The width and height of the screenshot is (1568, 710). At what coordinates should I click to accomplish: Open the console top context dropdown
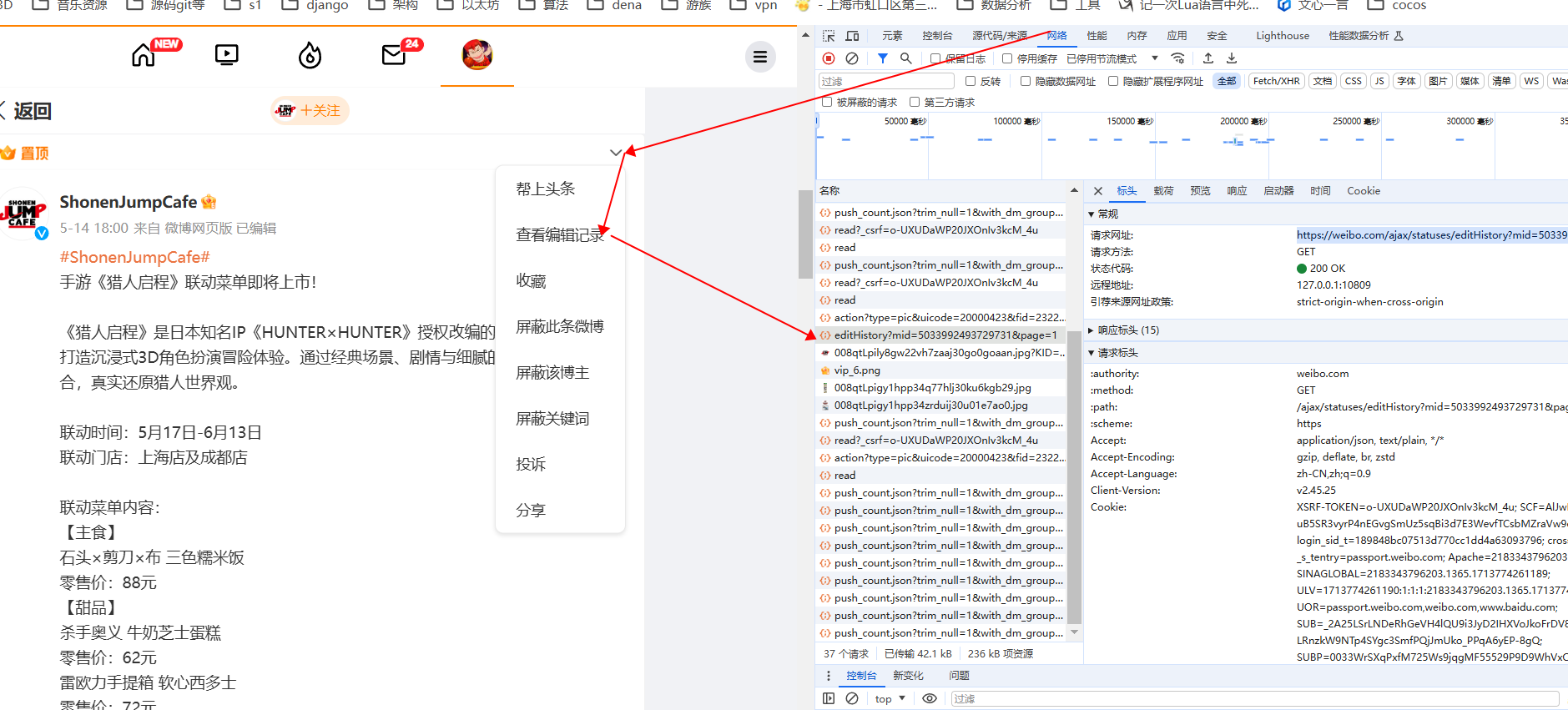tap(890, 698)
